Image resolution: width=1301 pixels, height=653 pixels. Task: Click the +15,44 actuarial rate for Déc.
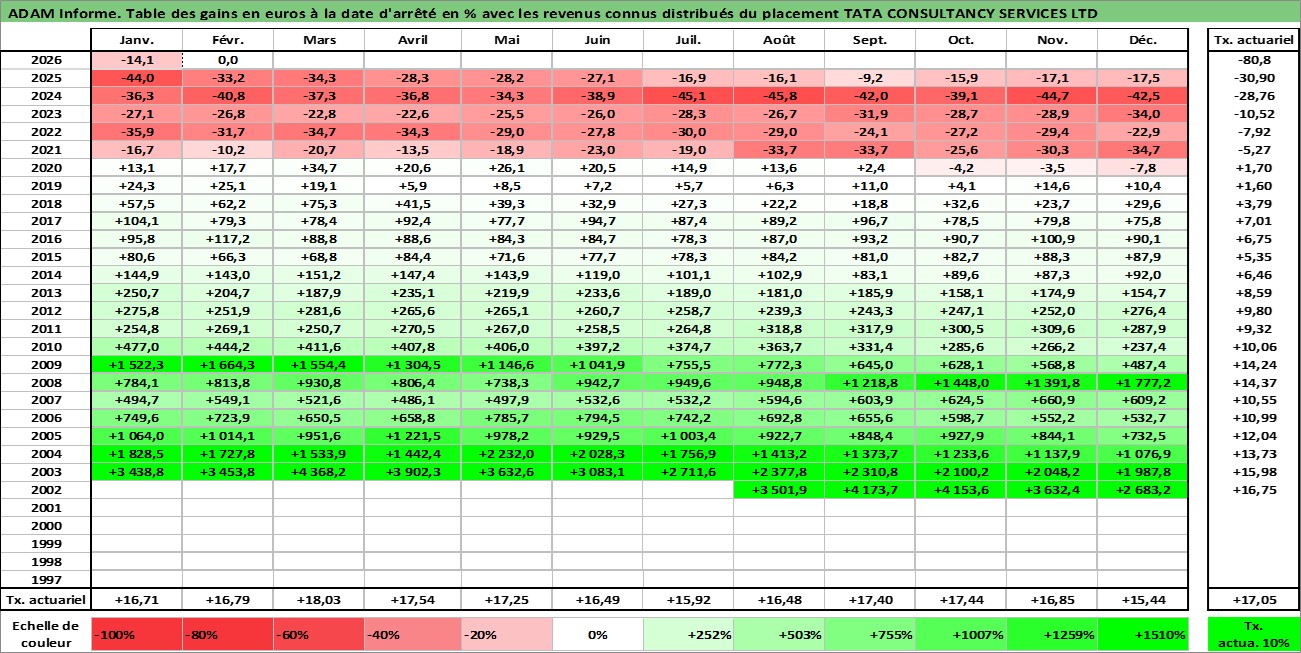1143,600
